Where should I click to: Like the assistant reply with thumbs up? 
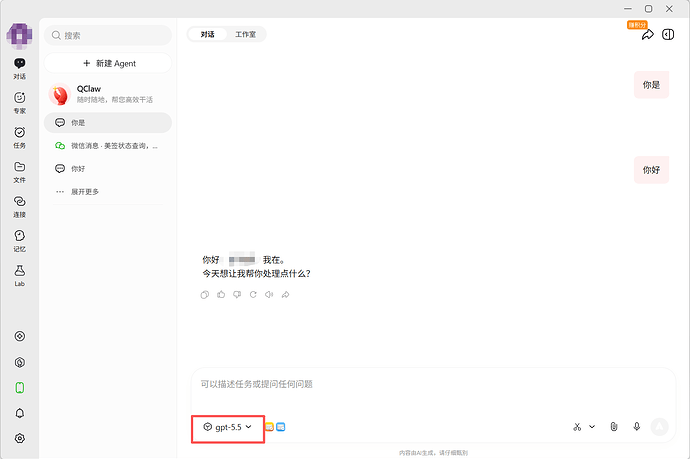pyautogui.click(x=221, y=294)
